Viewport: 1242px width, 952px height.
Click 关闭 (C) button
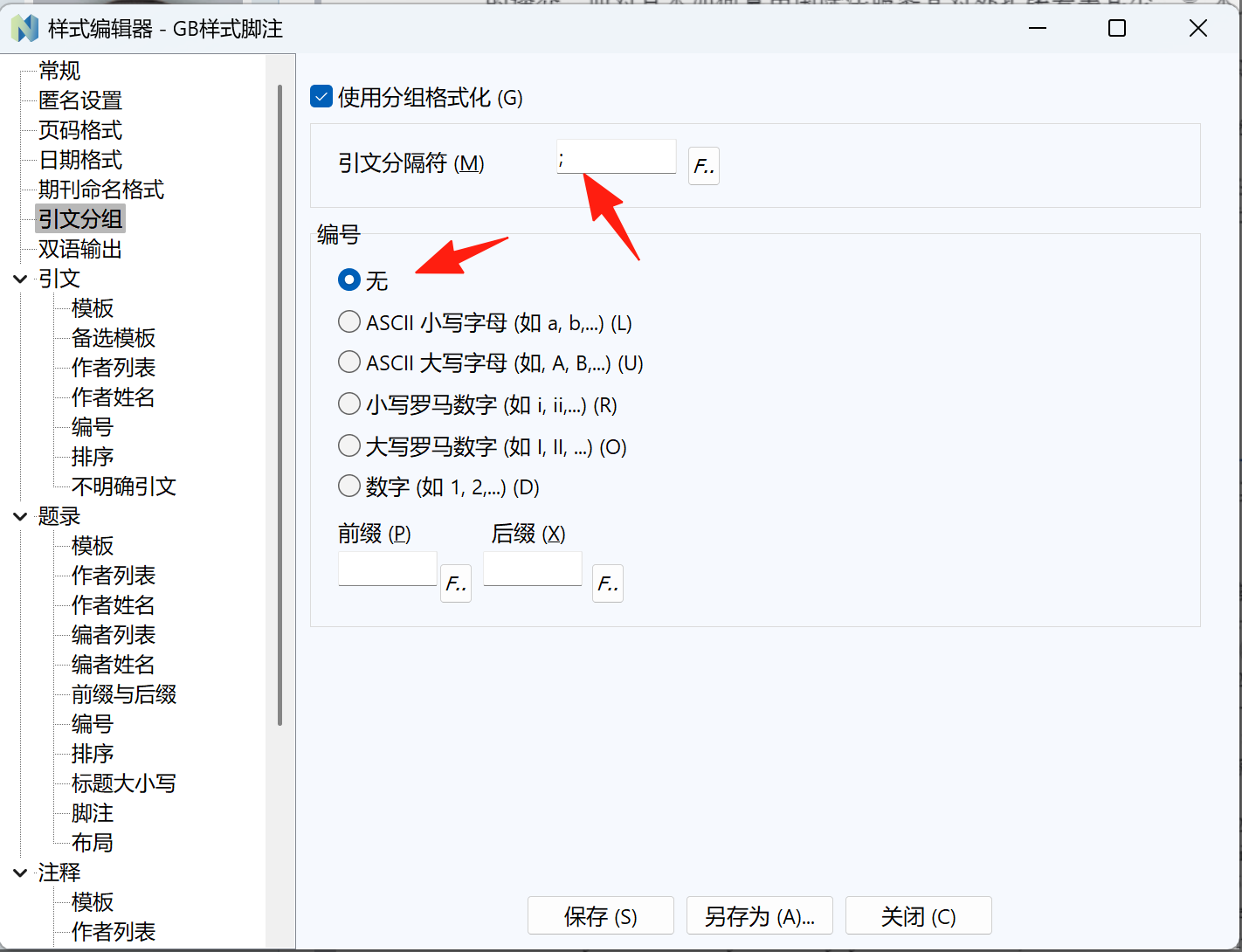(919, 916)
